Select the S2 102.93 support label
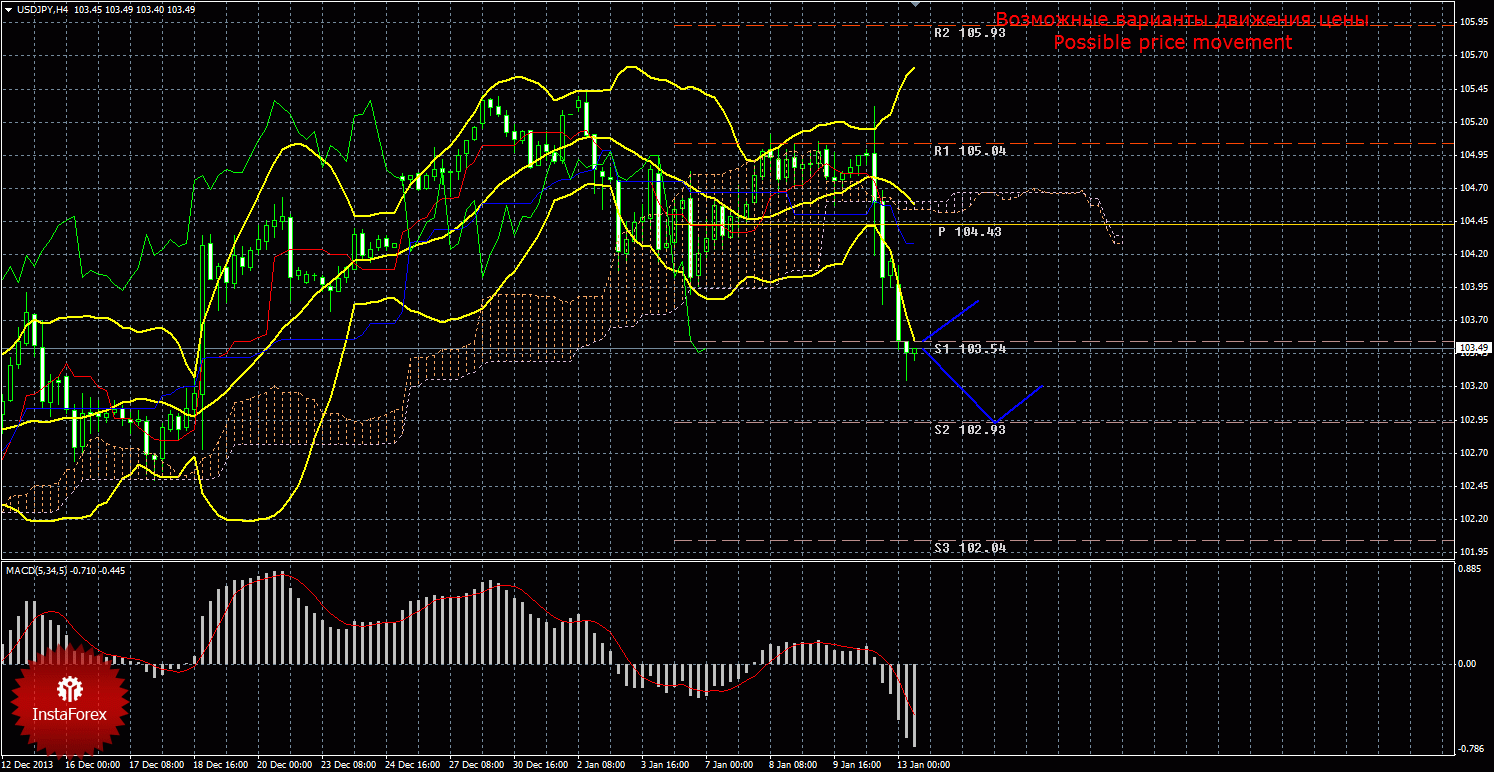The width and height of the screenshot is (1494, 772). (969, 429)
